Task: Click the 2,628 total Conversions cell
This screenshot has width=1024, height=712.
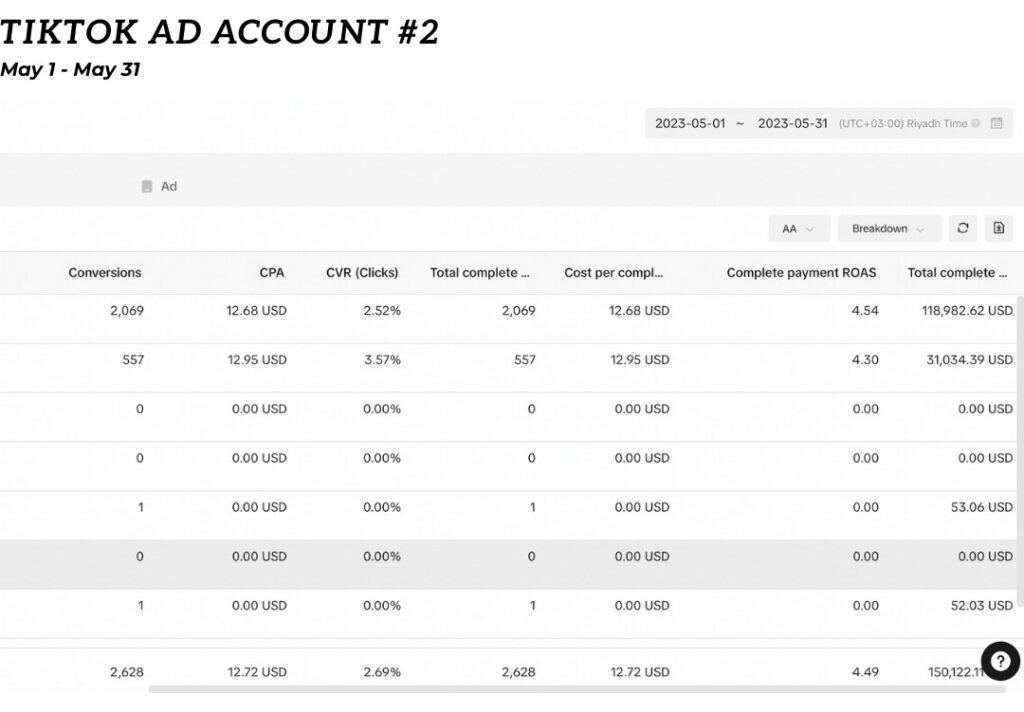Action: (x=127, y=672)
